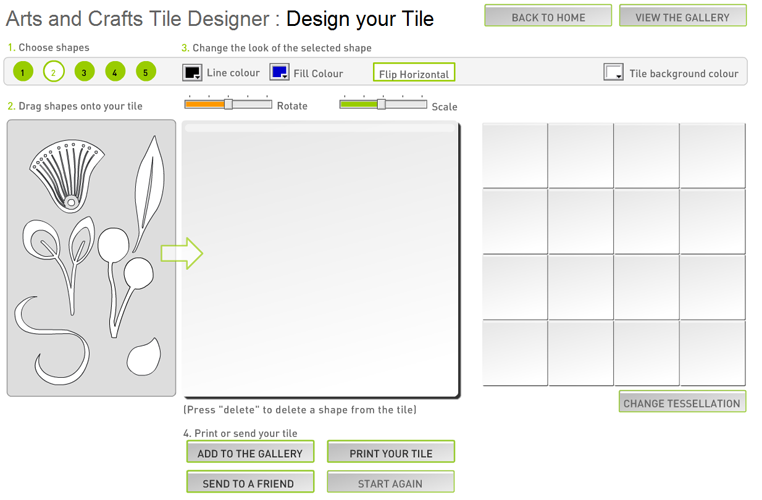Switch to shape set 3
The height and width of the screenshot is (500, 762).
pyautogui.click(x=84, y=72)
